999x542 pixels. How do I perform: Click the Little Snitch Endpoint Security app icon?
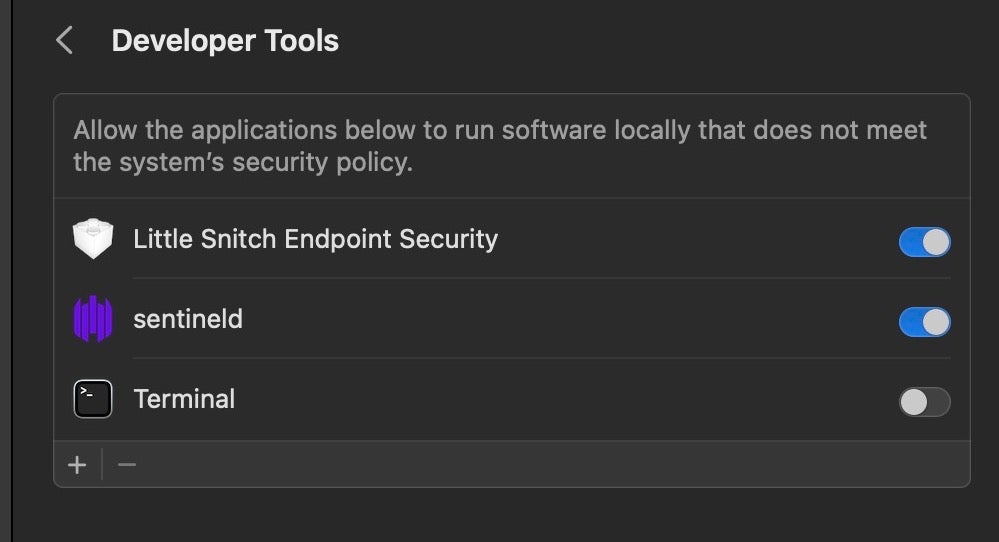(93, 239)
